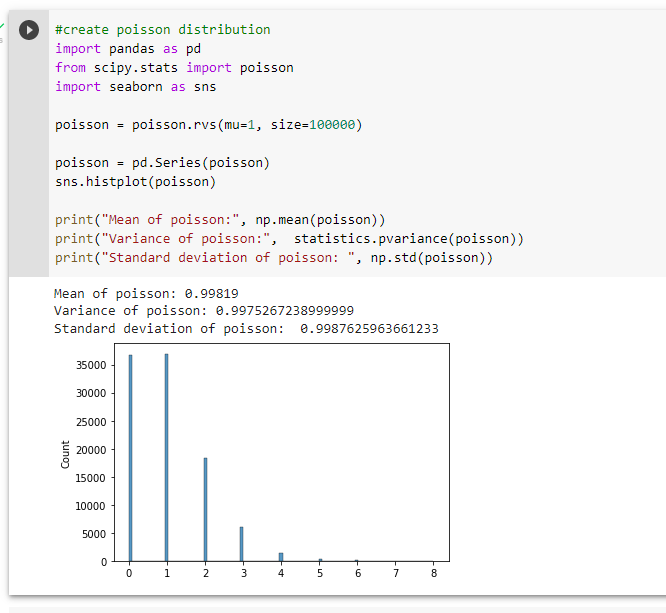The width and height of the screenshot is (666, 613).
Task: Click the 'sns.histplot(poisson)' line
Action: pos(135,182)
